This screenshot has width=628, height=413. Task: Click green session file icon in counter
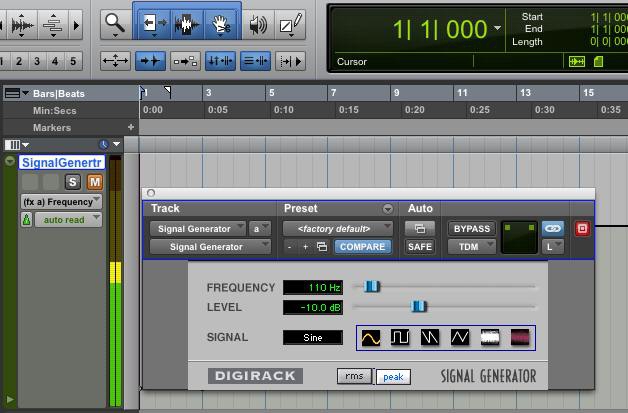598,61
